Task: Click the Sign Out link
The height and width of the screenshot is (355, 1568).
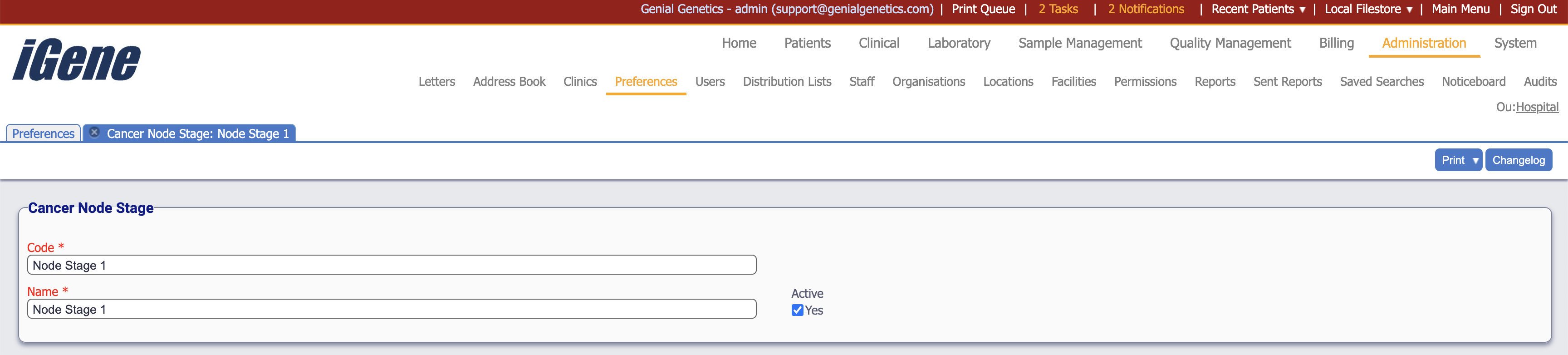Action: 1533,9
